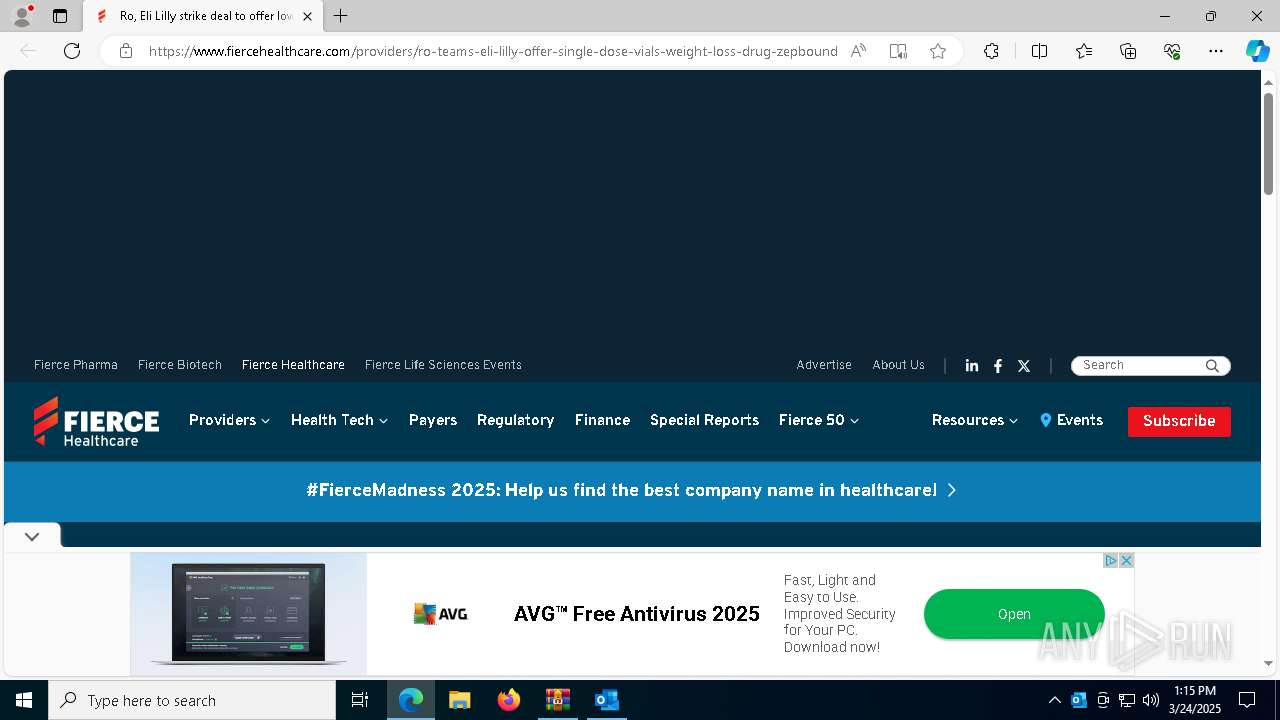
Task: Close the current browser tab
Action: (x=307, y=16)
